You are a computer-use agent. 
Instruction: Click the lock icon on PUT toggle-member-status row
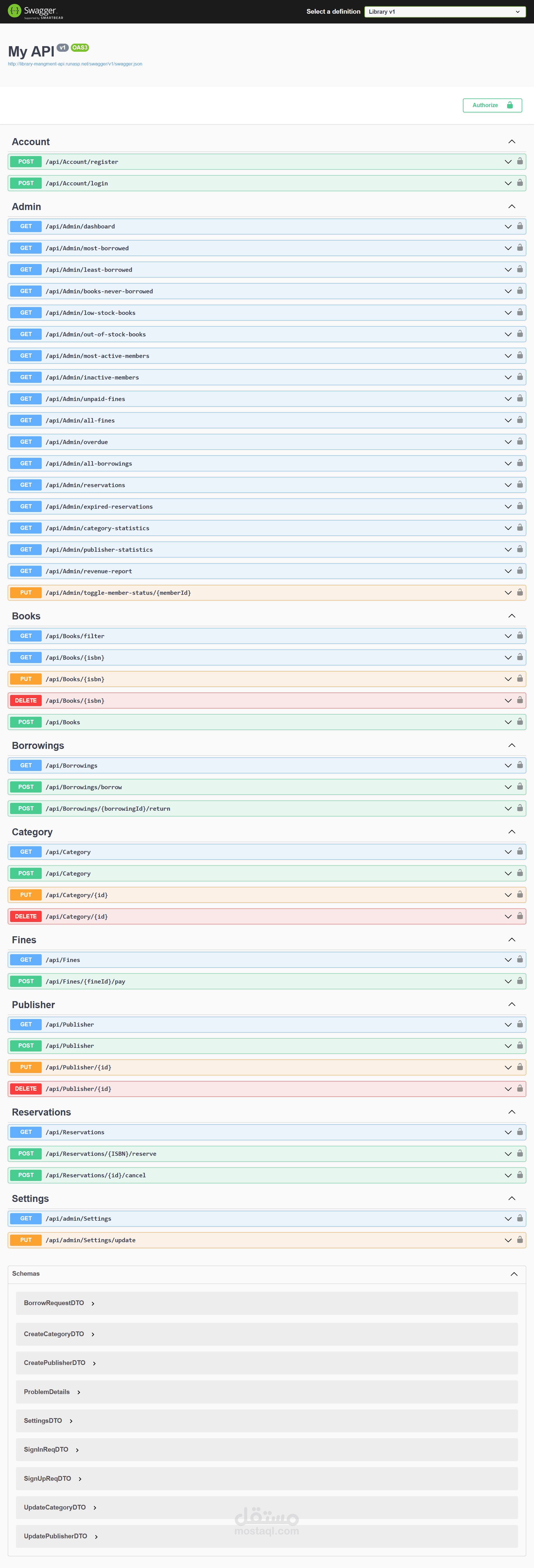pyautogui.click(x=519, y=592)
